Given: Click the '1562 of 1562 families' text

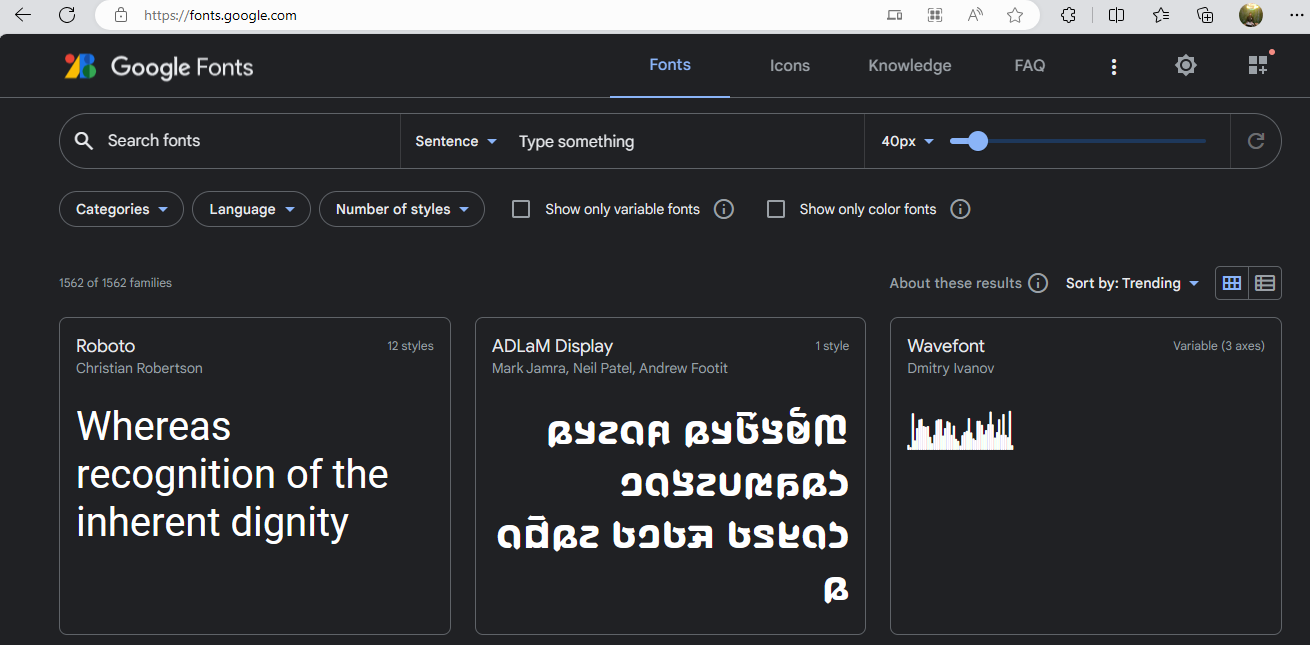Looking at the screenshot, I should pos(116,283).
